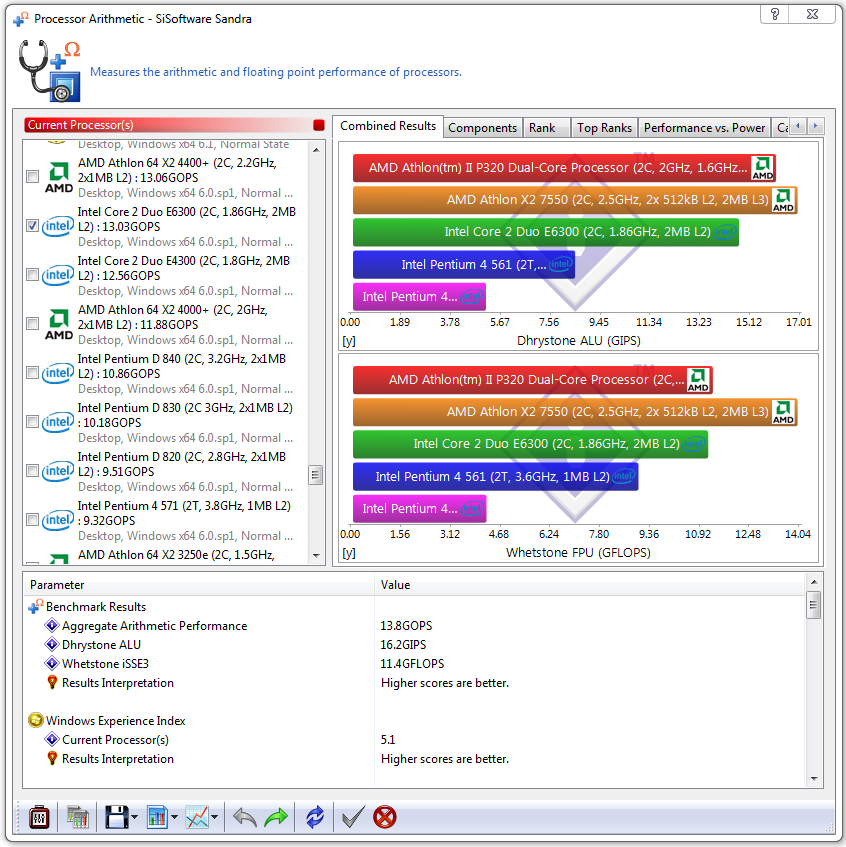Click the tab strip left scroll arrow
The height and width of the screenshot is (847, 846).
click(798, 126)
